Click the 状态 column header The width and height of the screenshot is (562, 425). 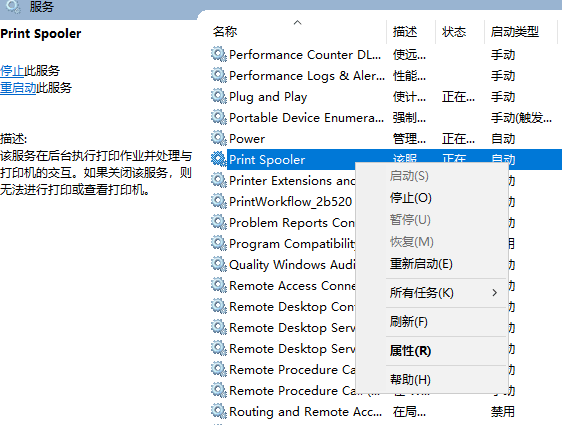[454, 32]
